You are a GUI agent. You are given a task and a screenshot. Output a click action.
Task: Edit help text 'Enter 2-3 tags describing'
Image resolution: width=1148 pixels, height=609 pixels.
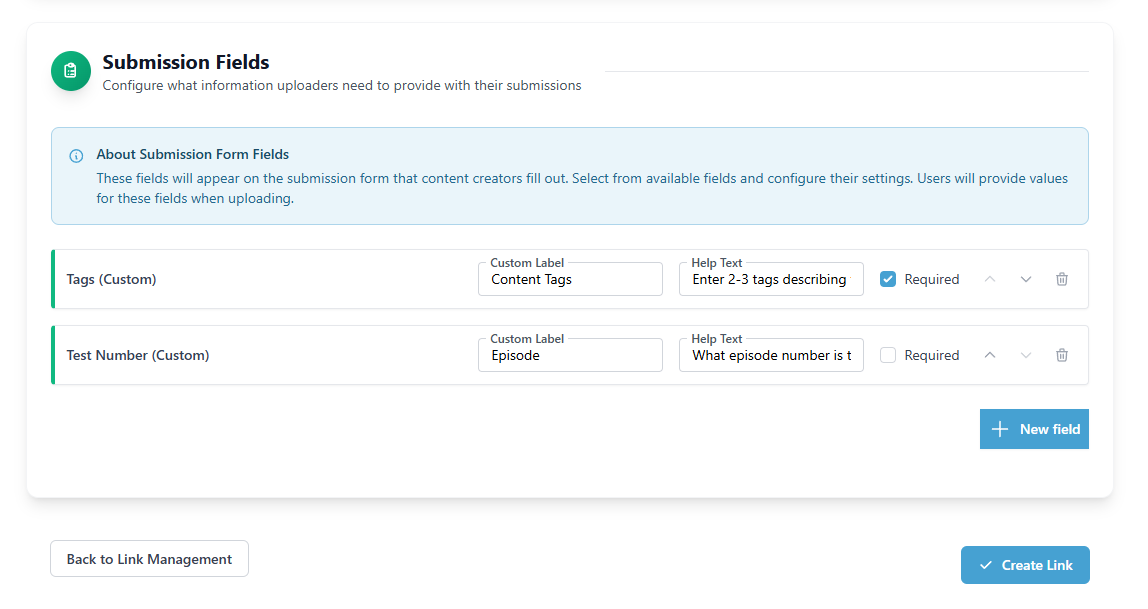tap(771, 279)
